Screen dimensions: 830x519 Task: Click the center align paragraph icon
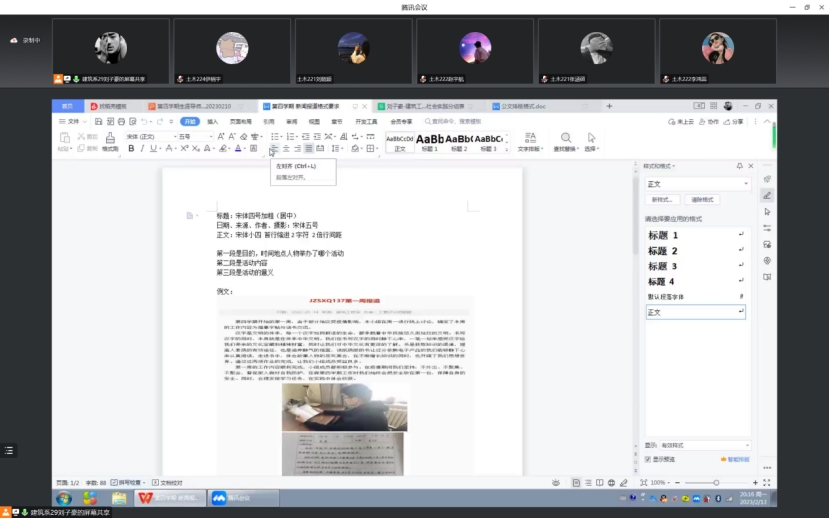coord(285,148)
